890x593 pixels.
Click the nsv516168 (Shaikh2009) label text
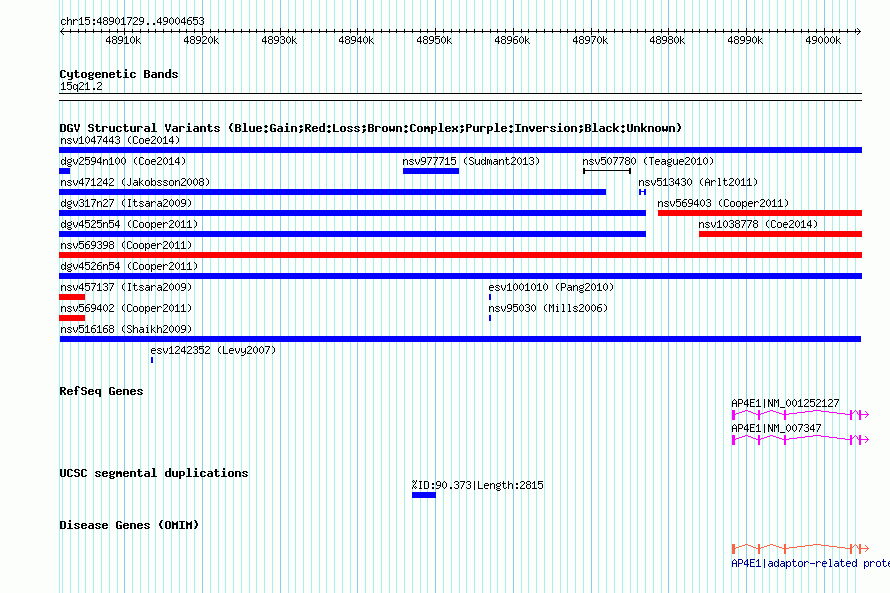[126, 329]
